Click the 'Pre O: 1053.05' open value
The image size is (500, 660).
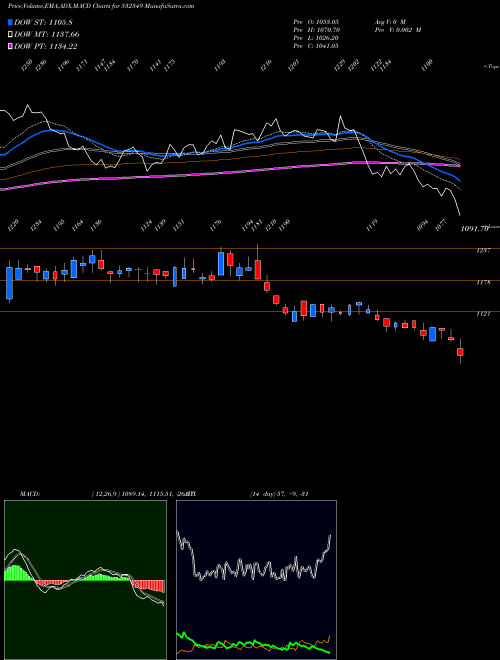tap(316, 21)
